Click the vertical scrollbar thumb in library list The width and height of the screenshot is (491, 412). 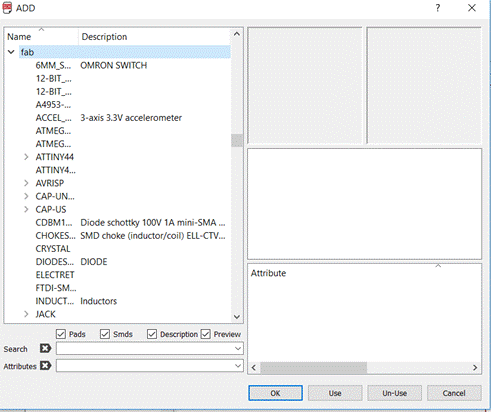237,140
